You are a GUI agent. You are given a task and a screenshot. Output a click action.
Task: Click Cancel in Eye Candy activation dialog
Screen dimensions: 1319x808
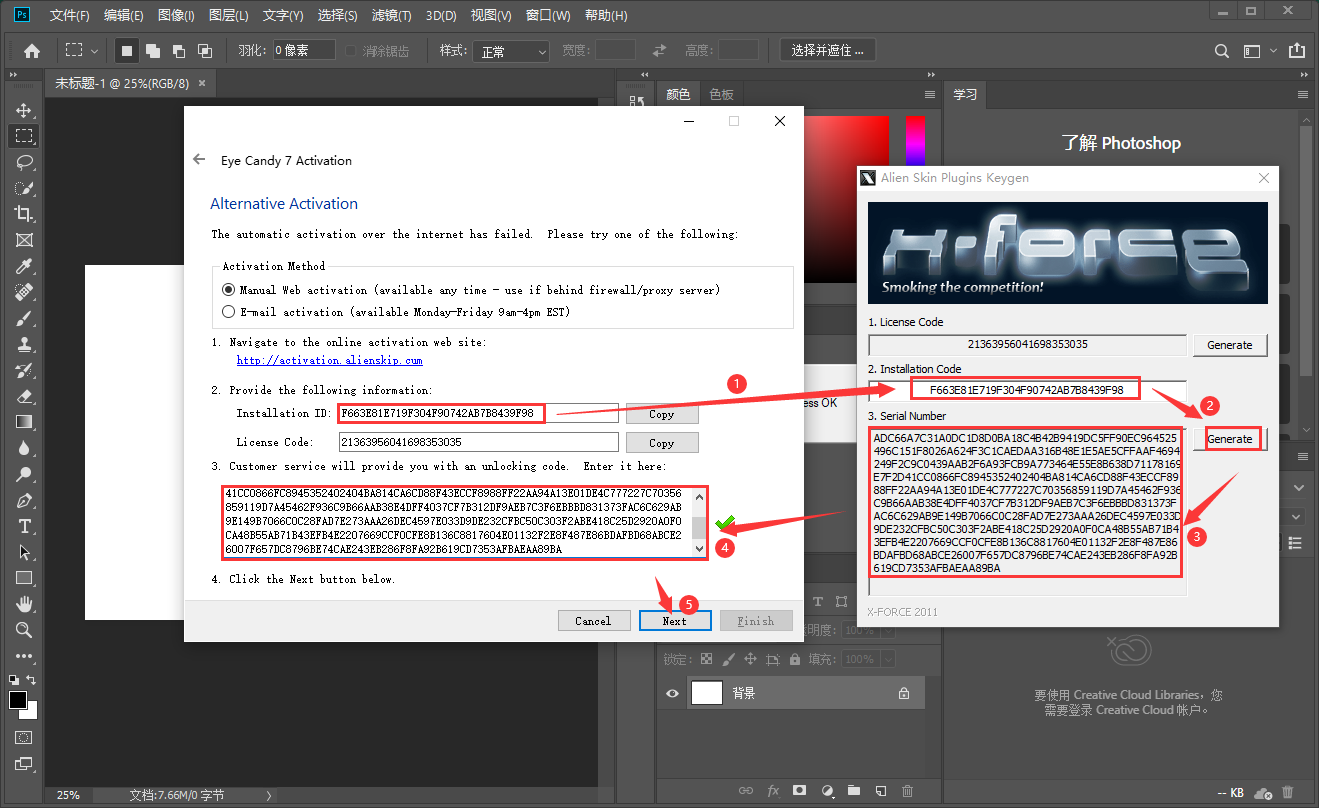(593, 621)
